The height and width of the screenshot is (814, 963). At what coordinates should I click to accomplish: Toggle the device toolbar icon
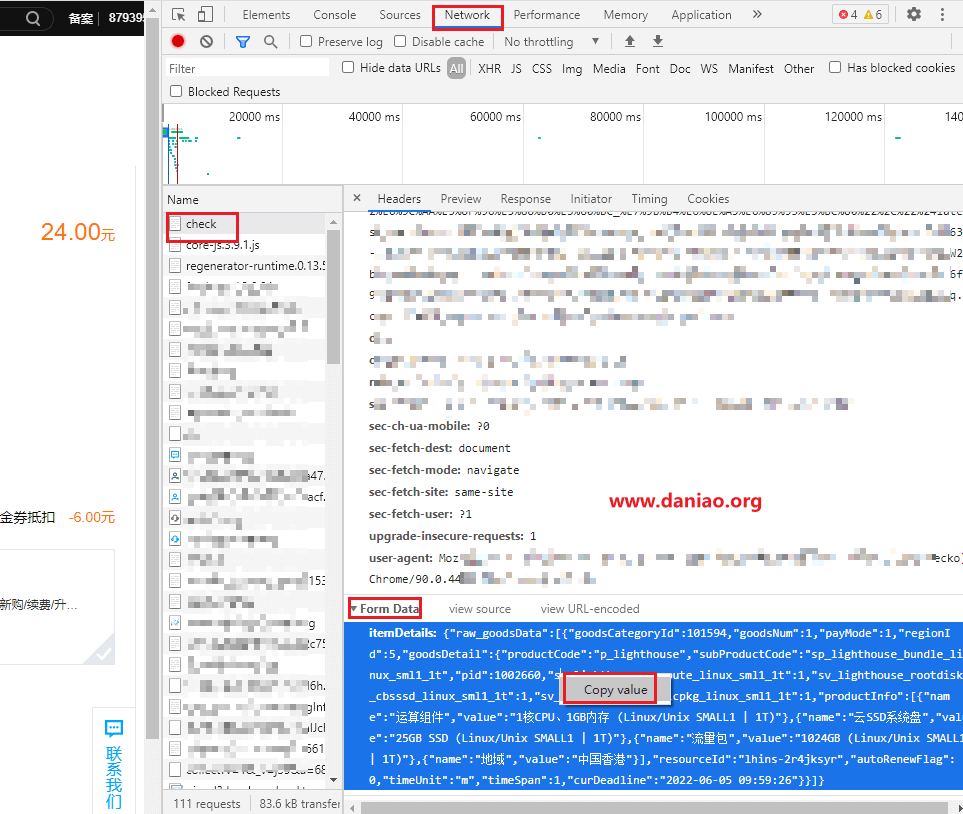tap(205, 15)
